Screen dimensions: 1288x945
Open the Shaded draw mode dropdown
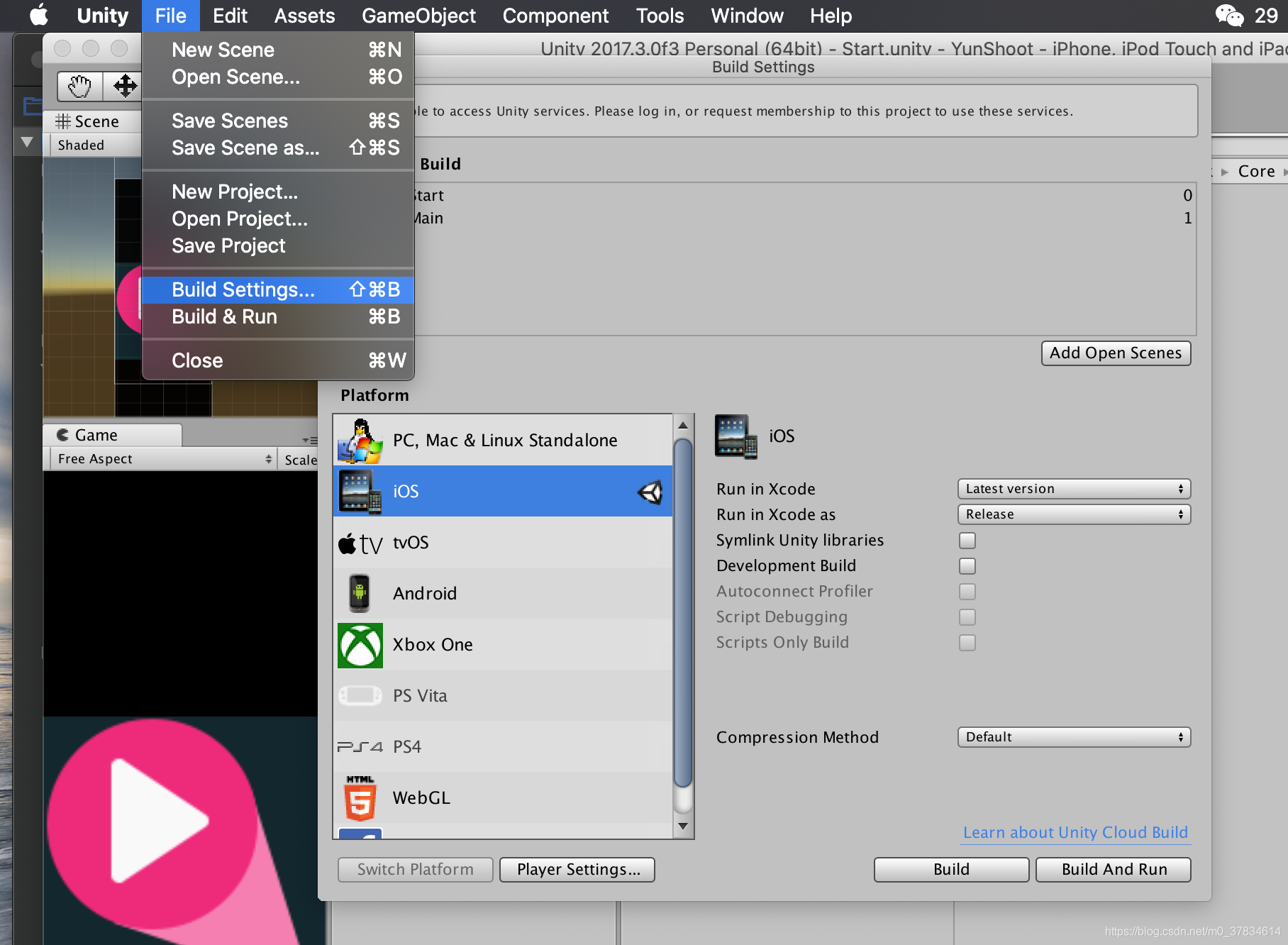coord(96,145)
